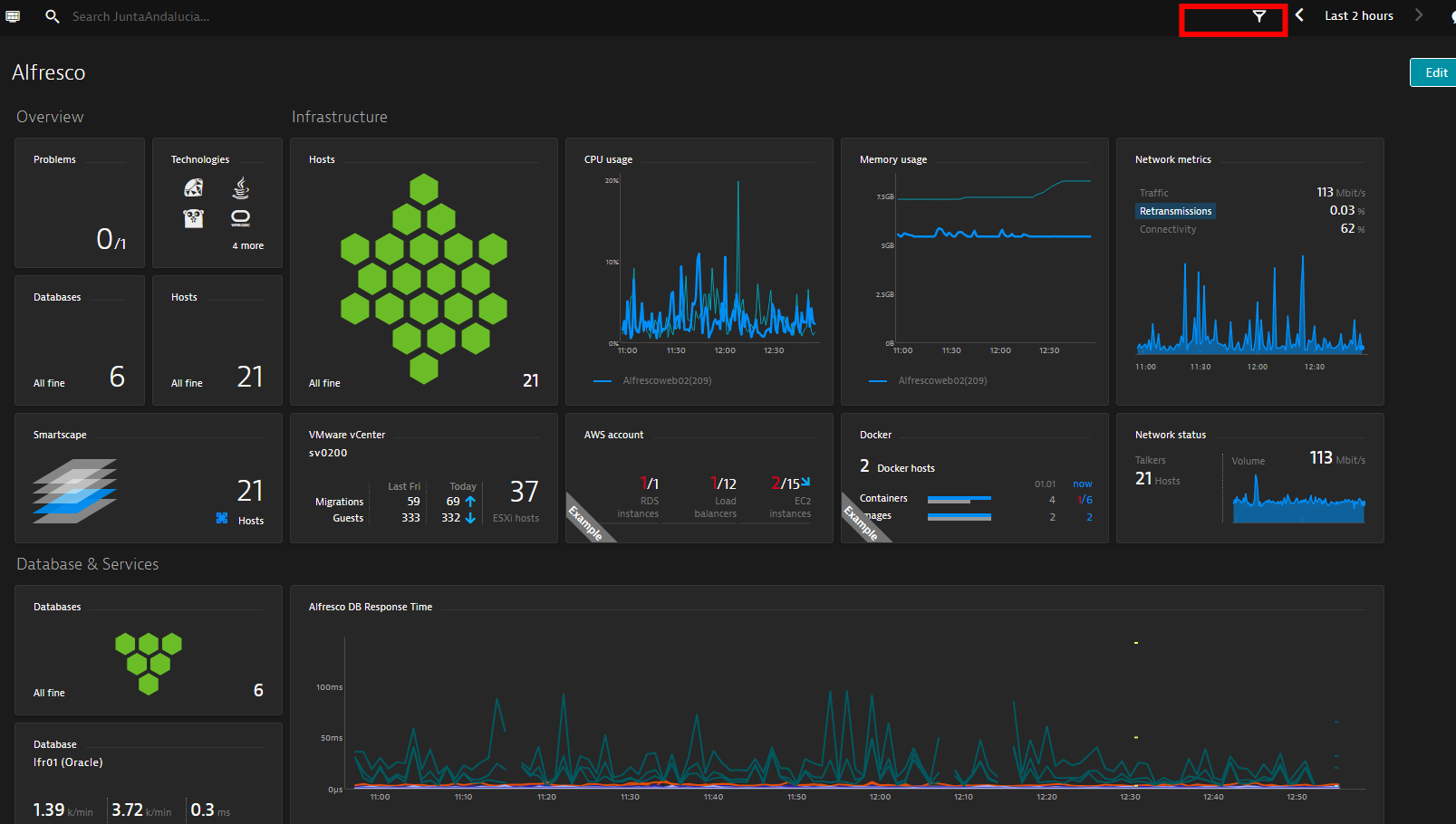Select the WebLogic technology icon

click(240, 218)
